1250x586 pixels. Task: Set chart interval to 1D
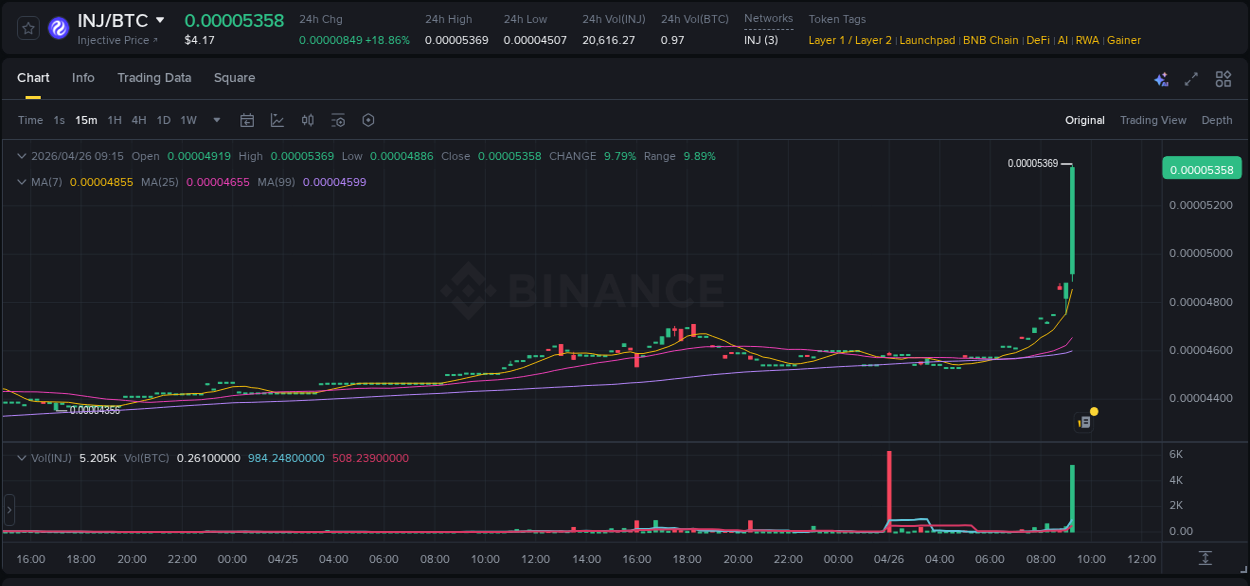(x=163, y=120)
